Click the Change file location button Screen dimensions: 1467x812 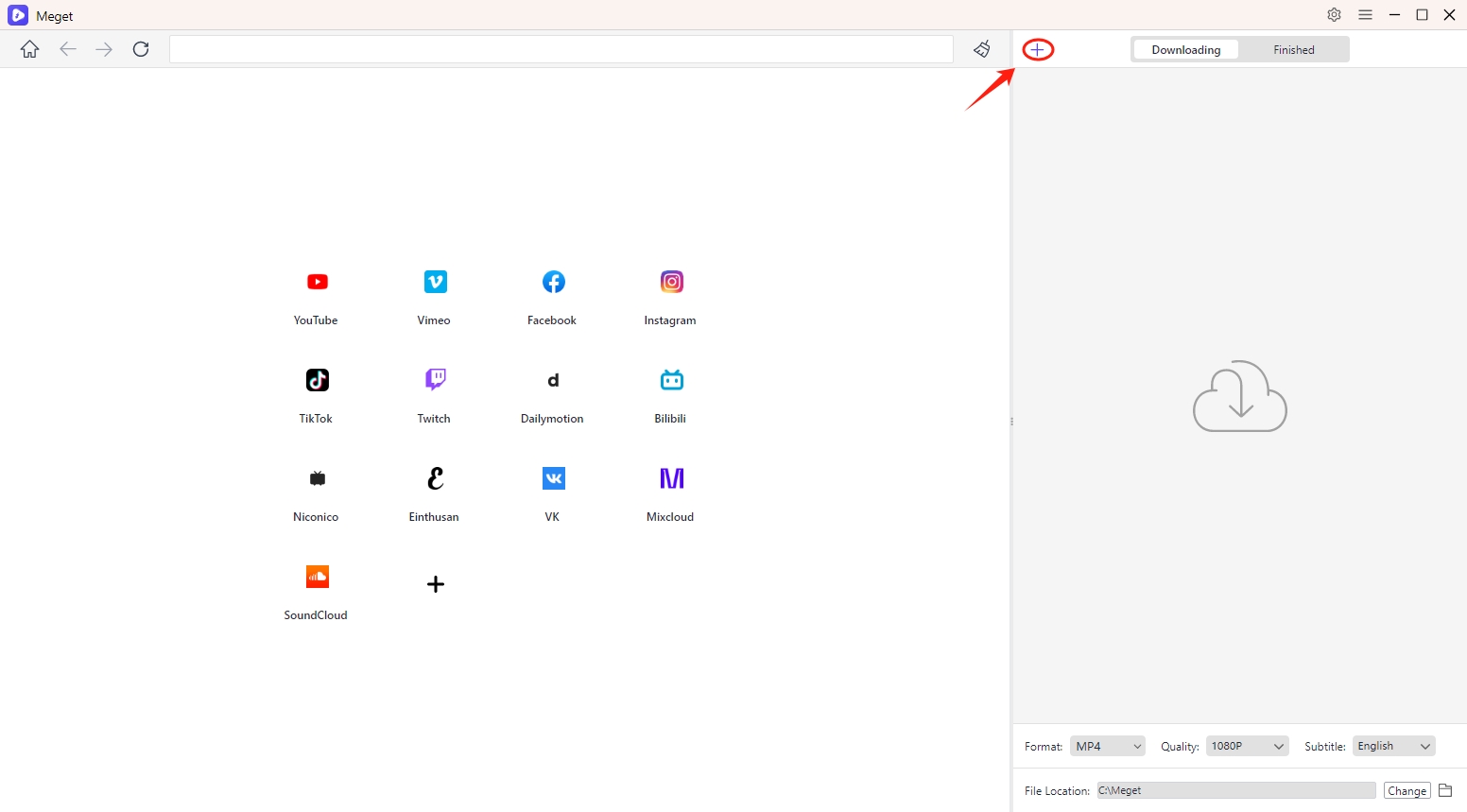tap(1407, 790)
